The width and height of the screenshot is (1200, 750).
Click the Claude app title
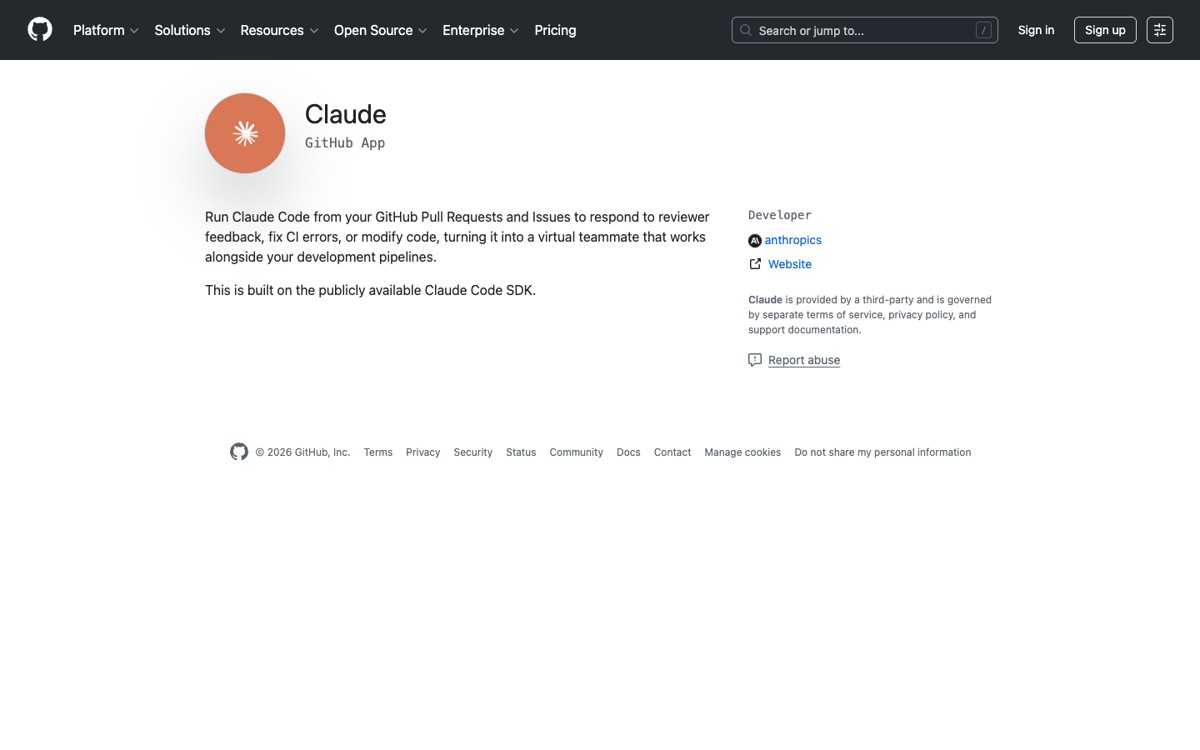pyautogui.click(x=345, y=114)
